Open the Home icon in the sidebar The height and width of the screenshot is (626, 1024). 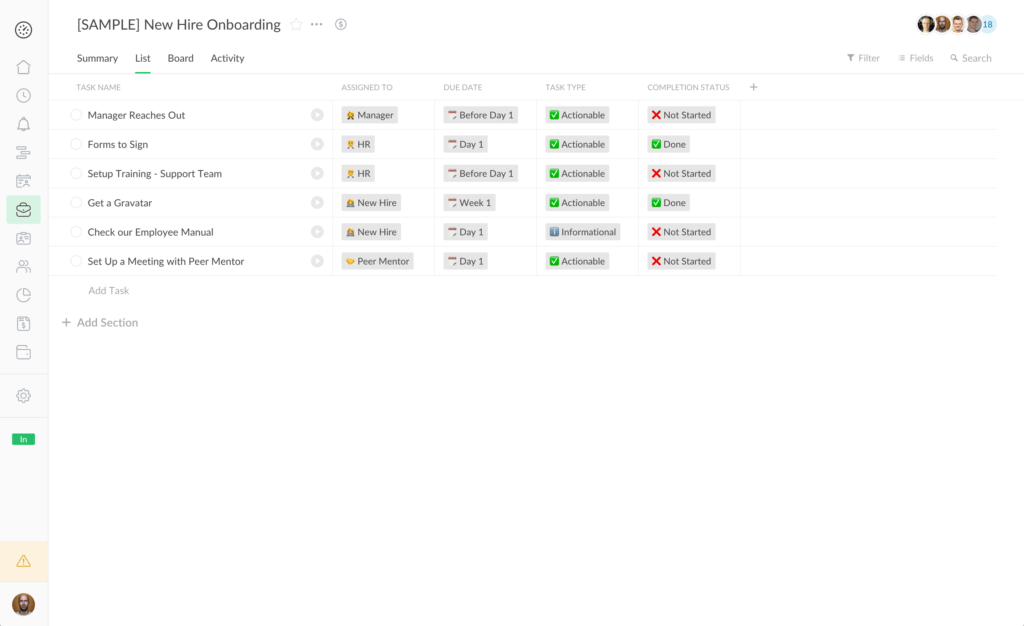(23, 67)
